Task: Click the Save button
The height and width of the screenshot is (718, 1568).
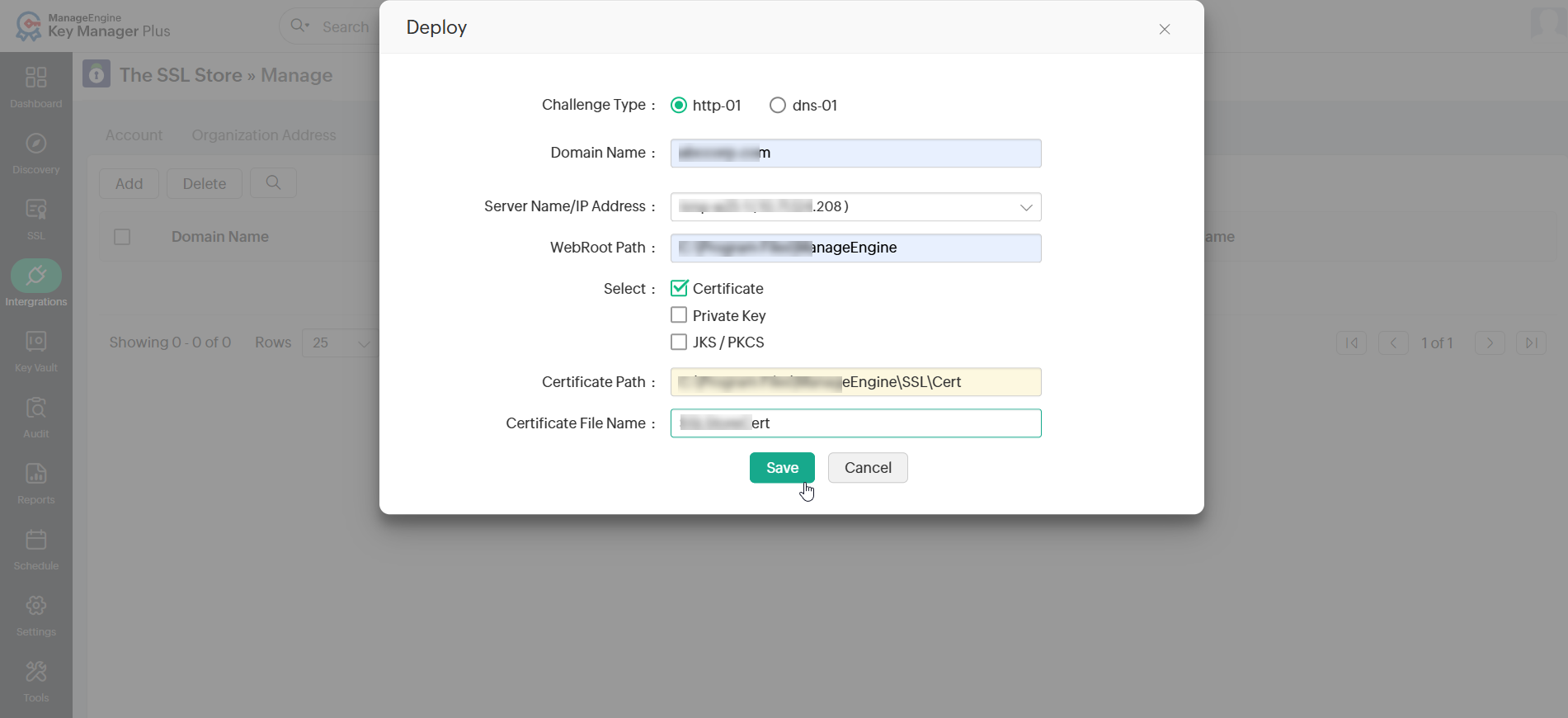Action: click(x=782, y=468)
